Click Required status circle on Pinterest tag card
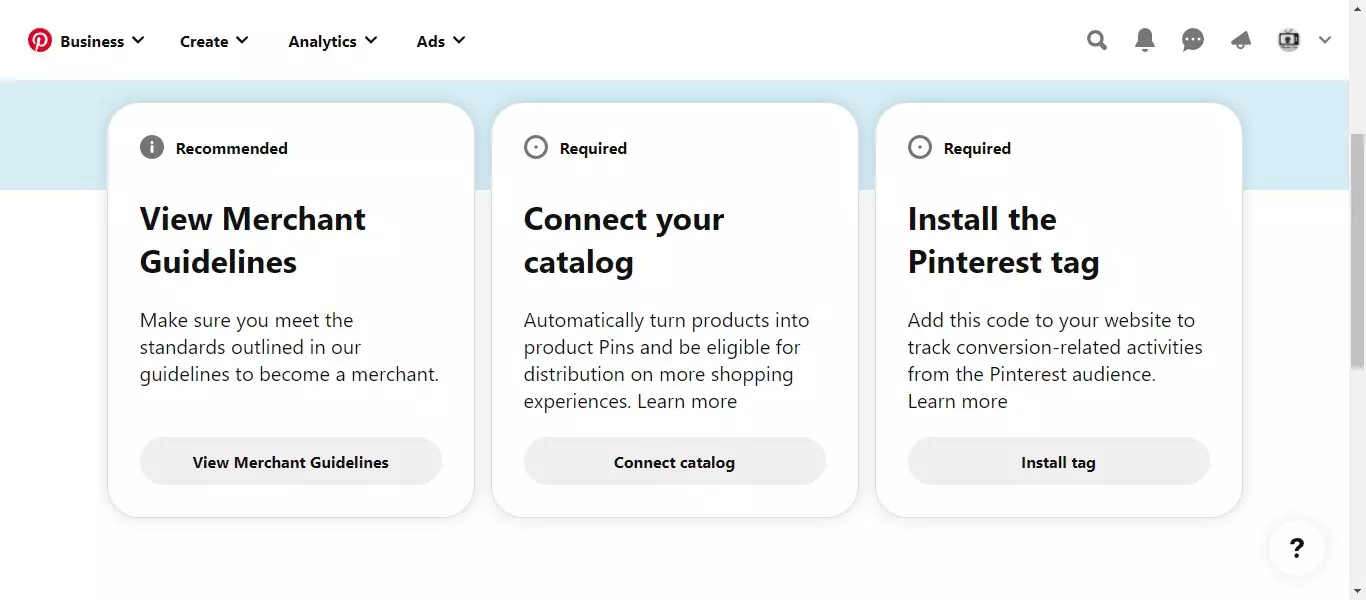This screenshot has height=600, width=1366. tap(920, 148)
